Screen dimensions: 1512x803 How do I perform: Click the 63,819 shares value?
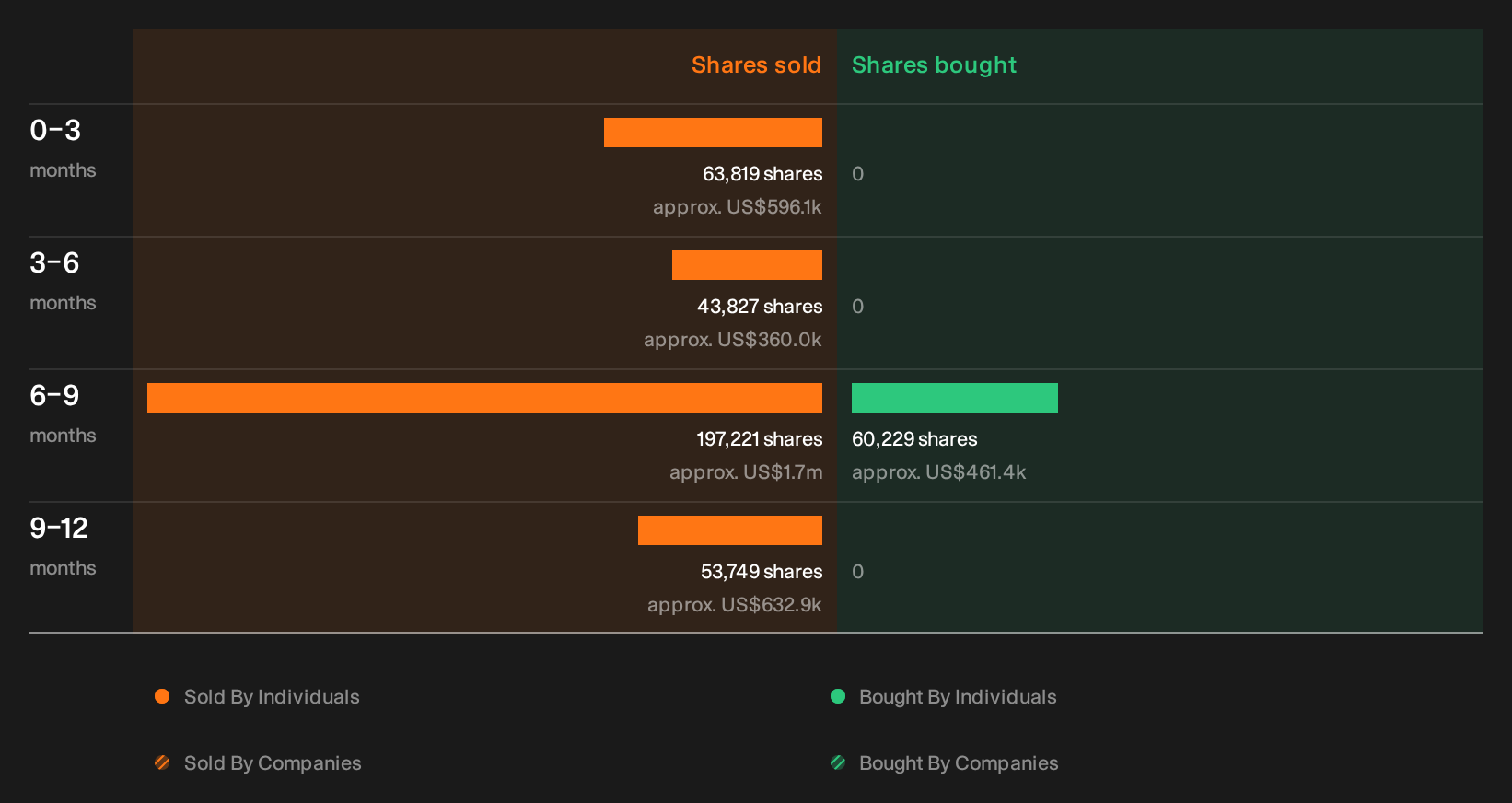[x=762, y=174]
